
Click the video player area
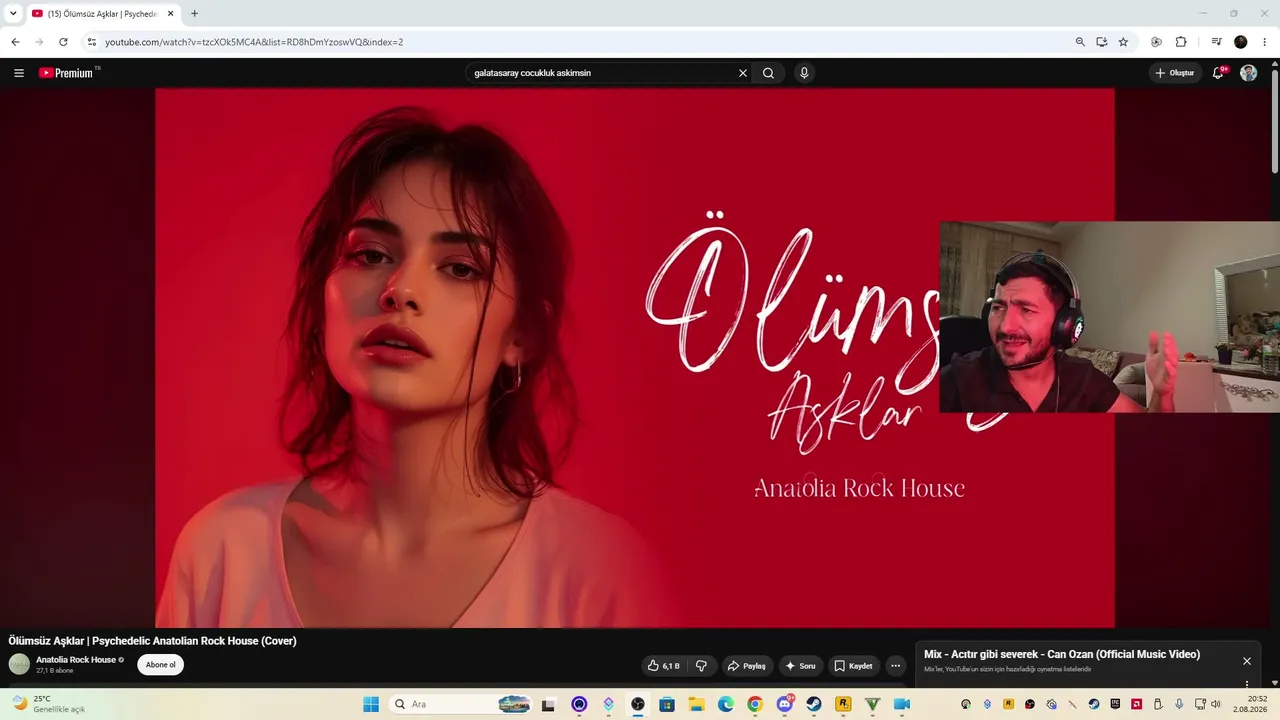[635, 358]
